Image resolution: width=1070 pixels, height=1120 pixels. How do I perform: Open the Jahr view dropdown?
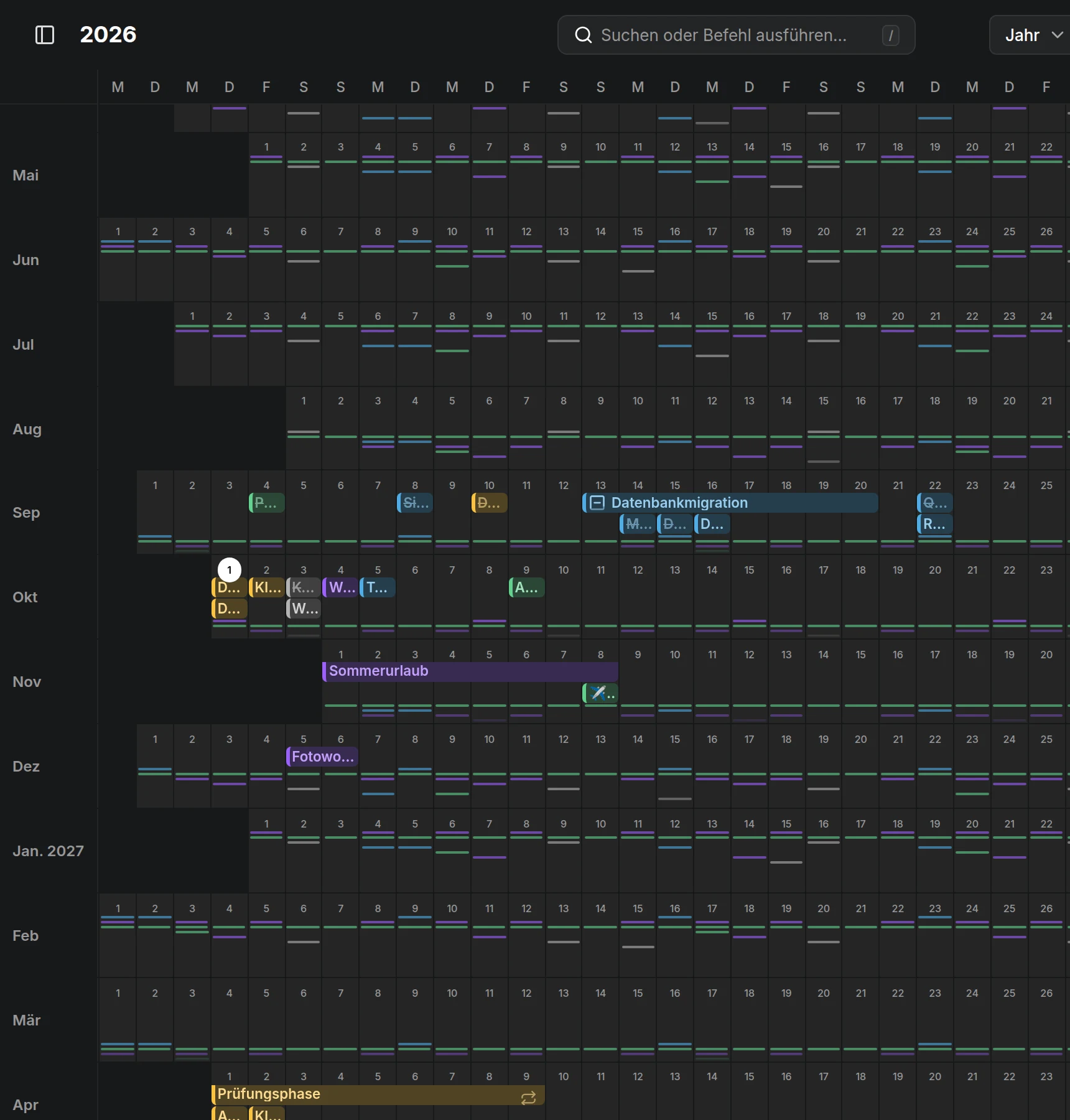coord(1033,35)
